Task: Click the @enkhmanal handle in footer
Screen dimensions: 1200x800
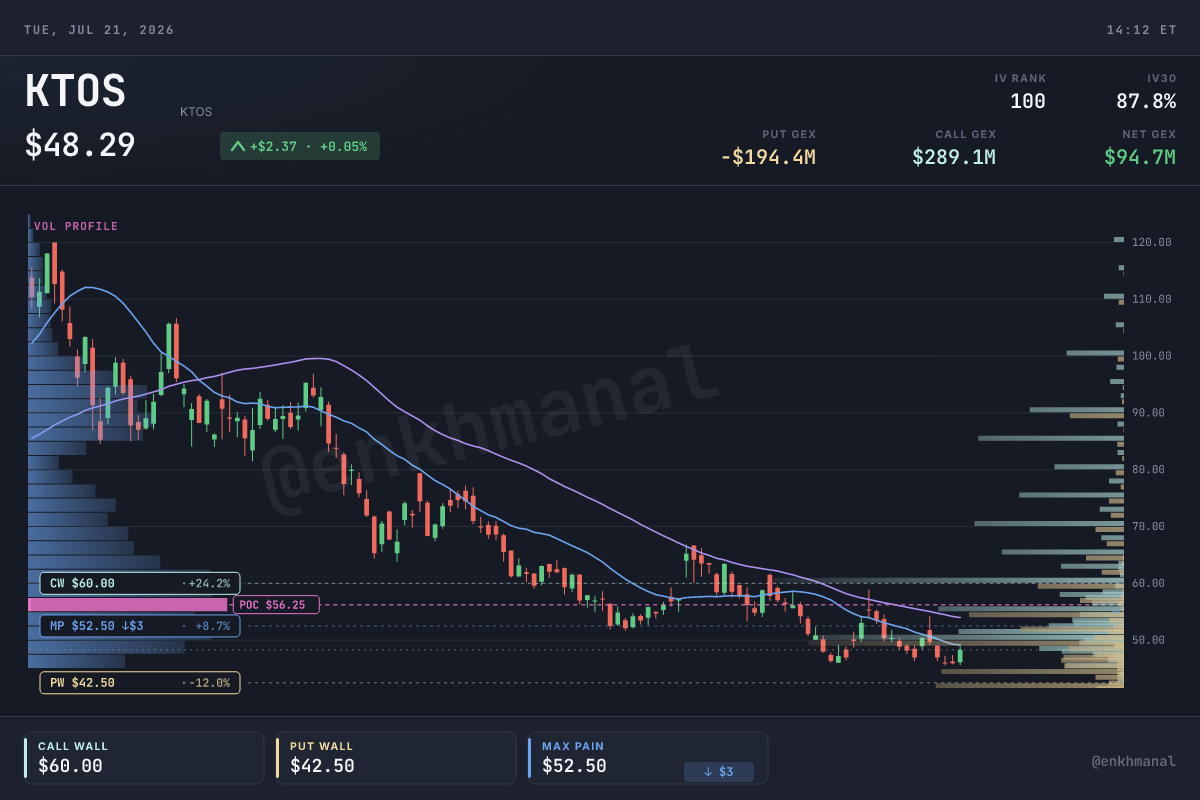Action: click(1134, 762)
